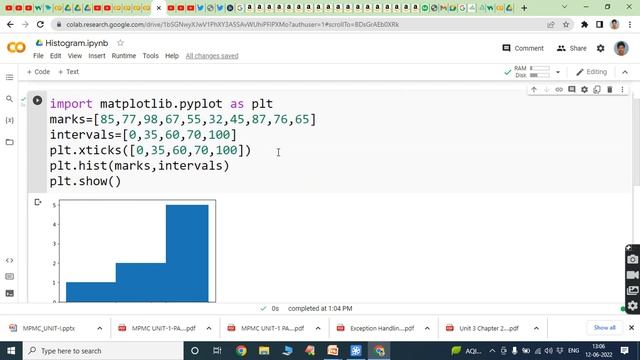Show hidden system tray icons
The image size is (640, 360).
tap(492, 351)
